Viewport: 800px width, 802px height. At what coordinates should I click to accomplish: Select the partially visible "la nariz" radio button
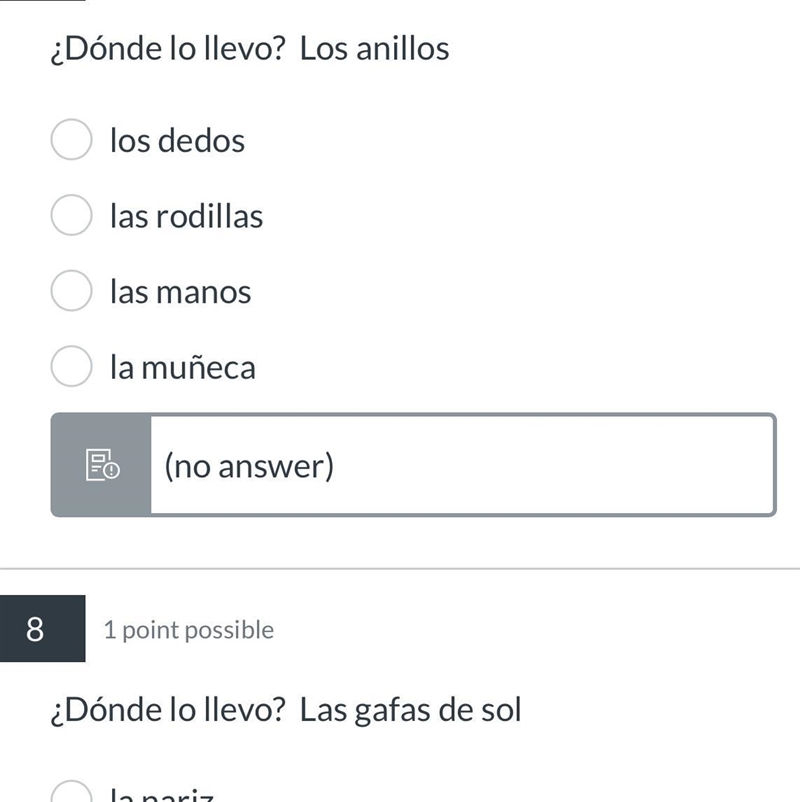coord(72,791)
